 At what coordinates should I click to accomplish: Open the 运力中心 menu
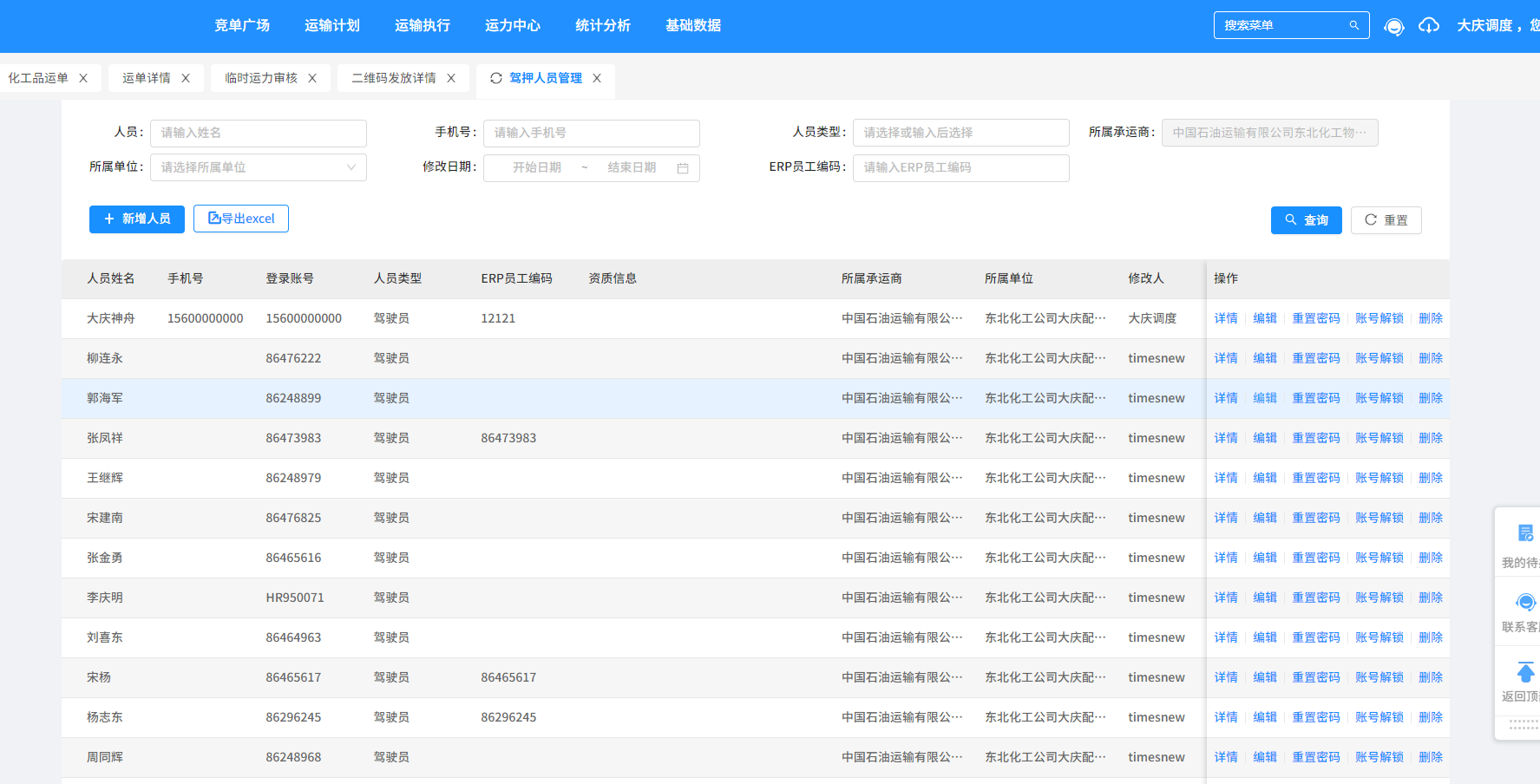pyautogui.click(x=513, y=26)
